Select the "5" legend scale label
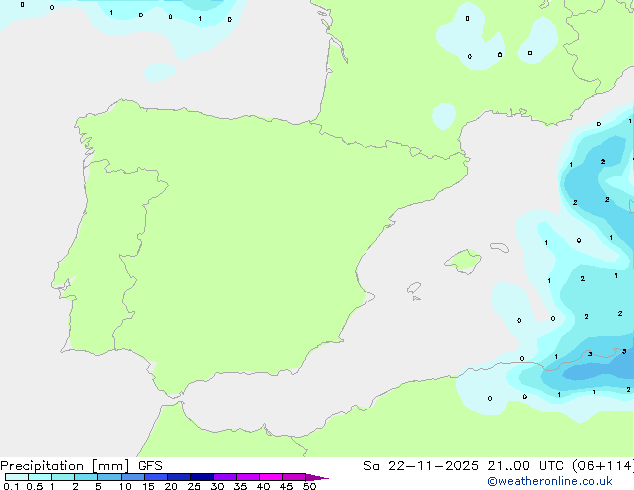634x490 pixels. (x=98, y=486)
